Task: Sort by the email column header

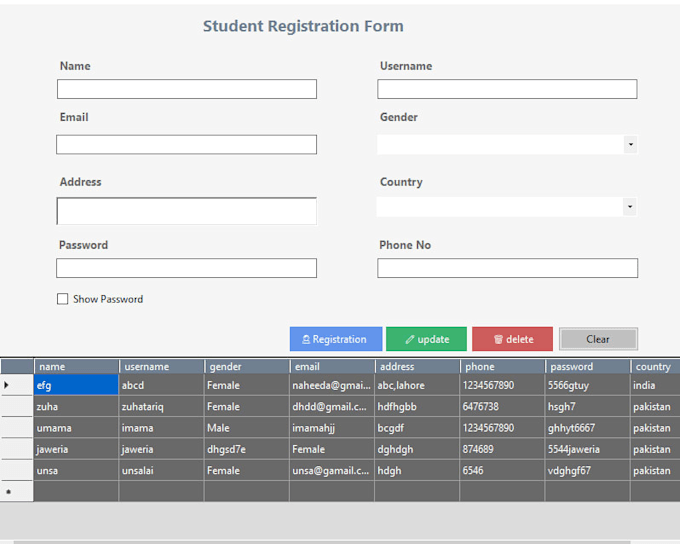Action: tap(332, 367)
